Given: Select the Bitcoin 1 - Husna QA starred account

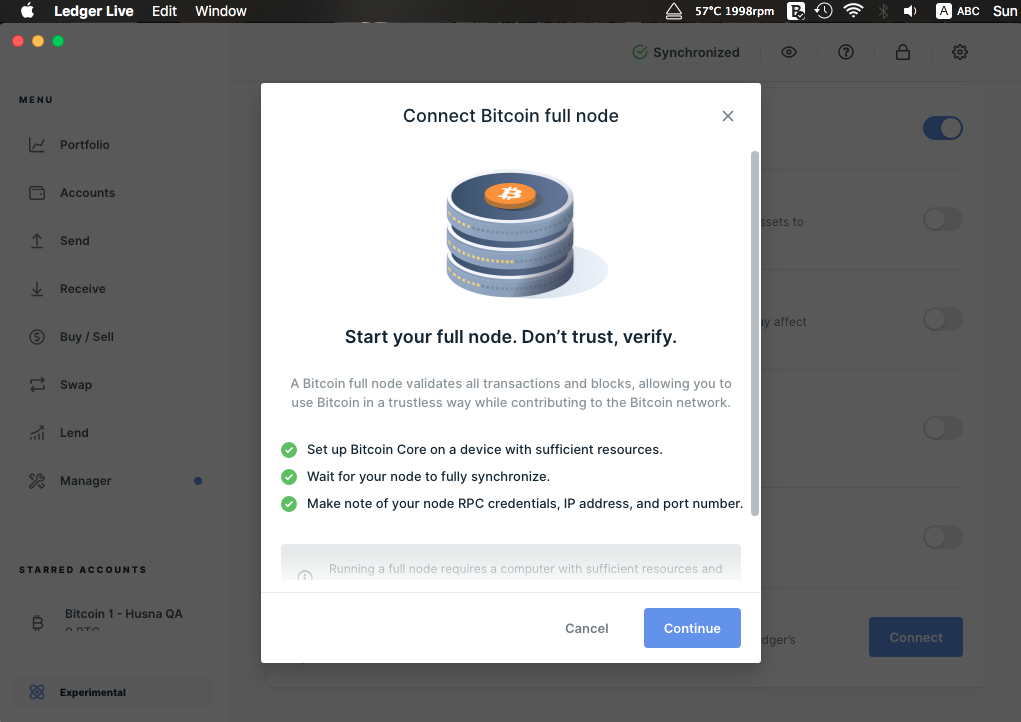Looking at the screenshot, I should click(x=124, y=614).
